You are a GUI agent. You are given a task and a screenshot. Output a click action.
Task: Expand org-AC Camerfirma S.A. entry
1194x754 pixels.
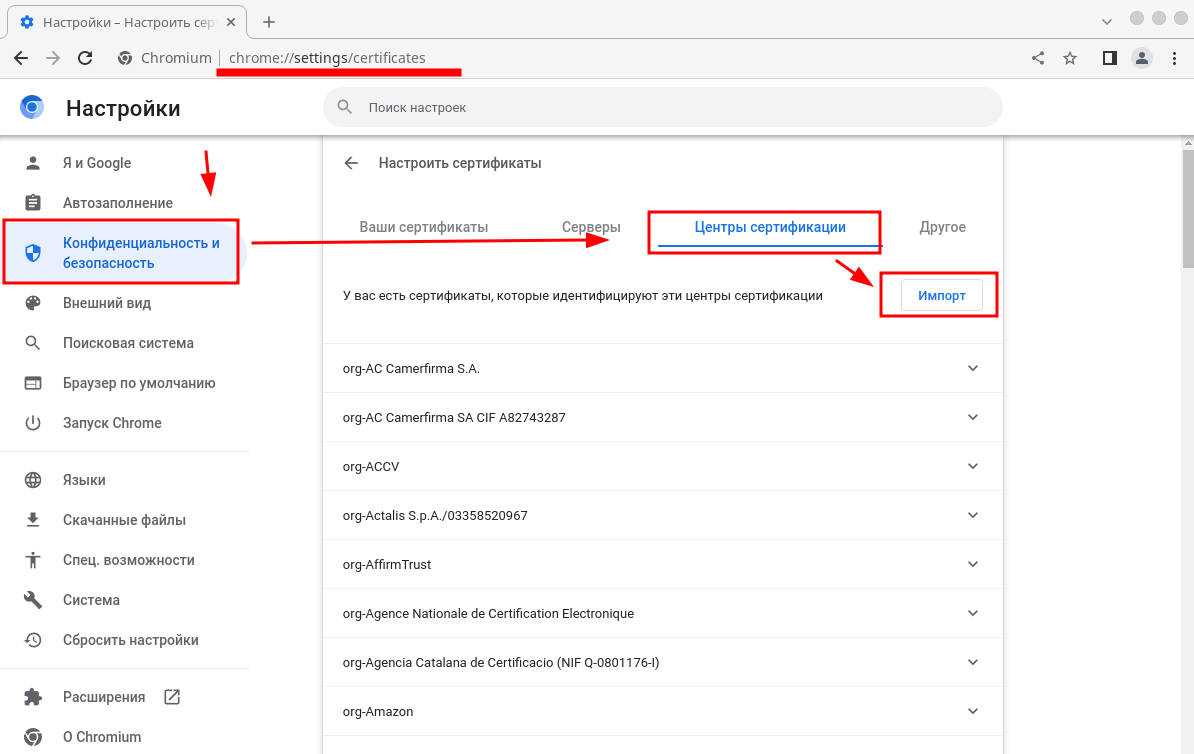point(973,368)
